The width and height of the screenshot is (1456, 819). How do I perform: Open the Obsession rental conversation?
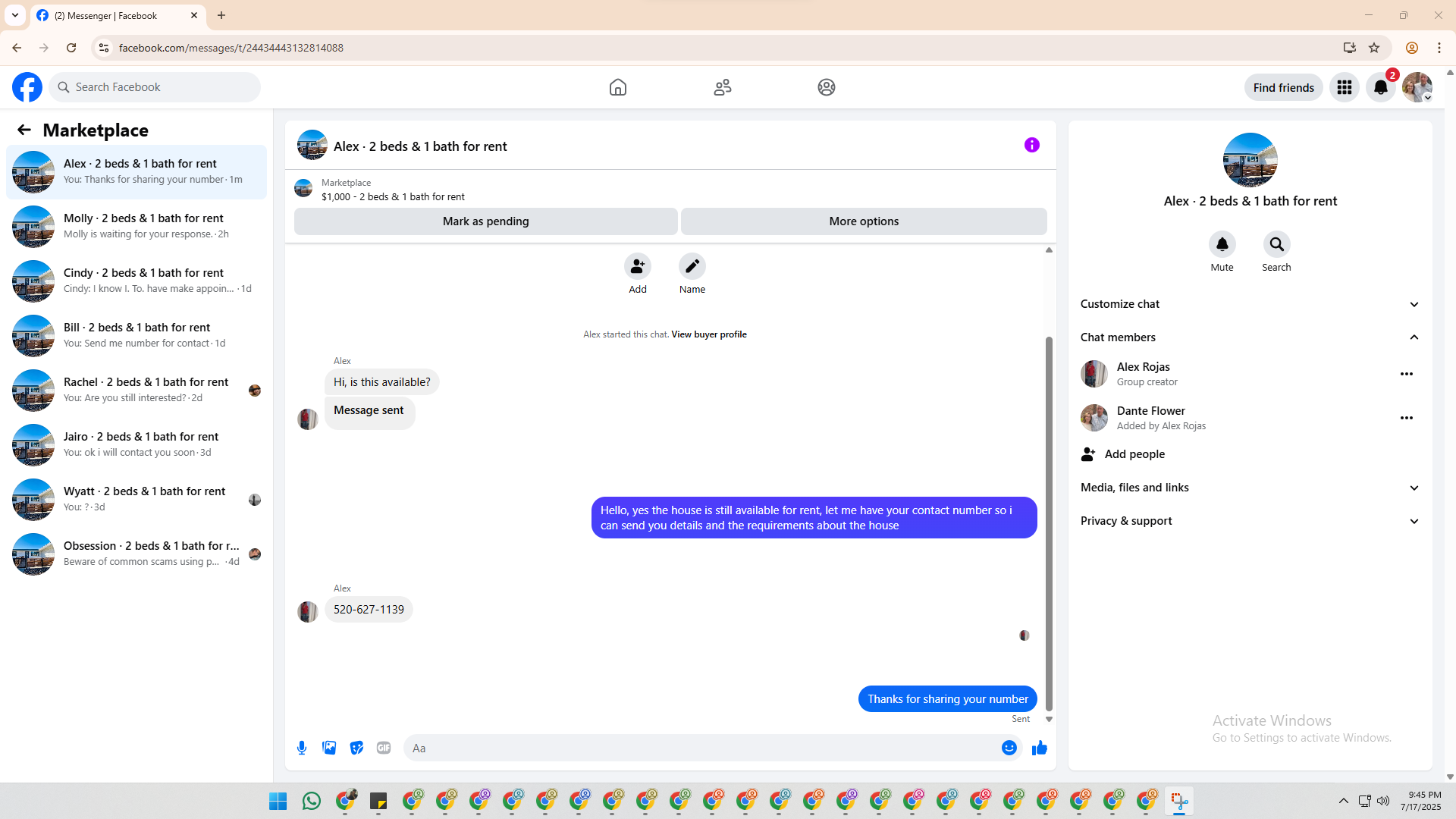[136, 554]
